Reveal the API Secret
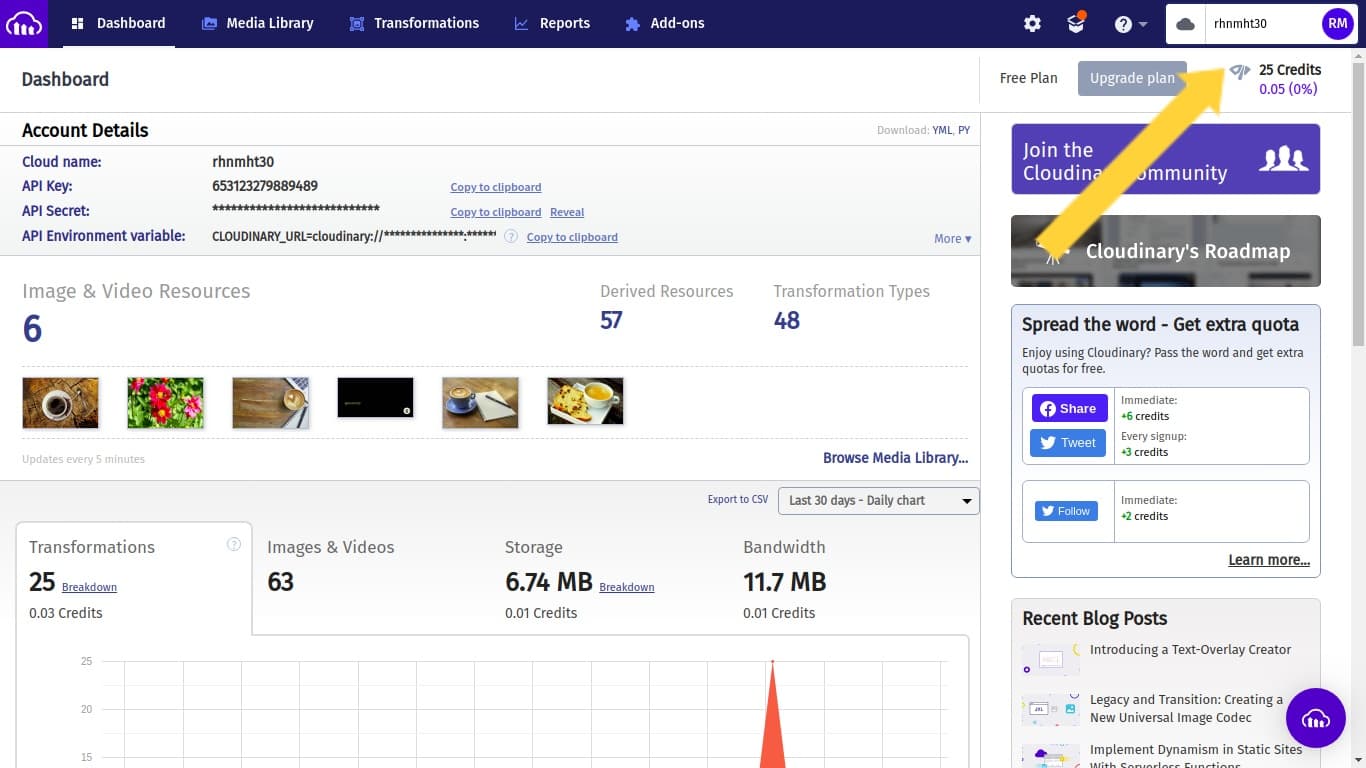 (x=567, y=212)
